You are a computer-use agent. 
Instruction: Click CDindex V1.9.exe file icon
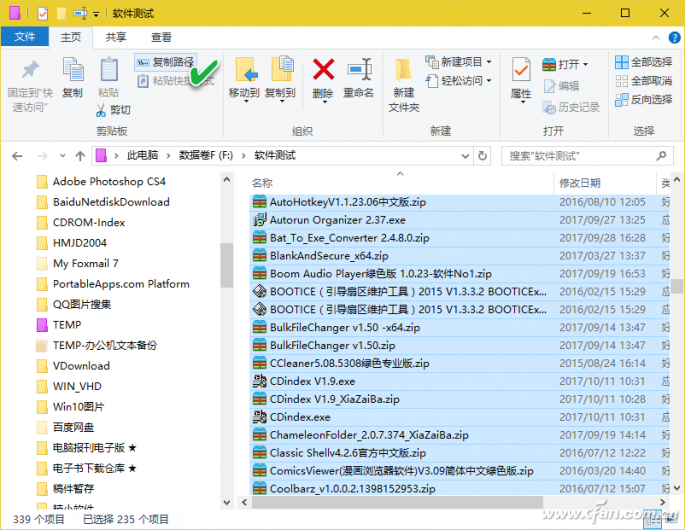tap(259, 381)
